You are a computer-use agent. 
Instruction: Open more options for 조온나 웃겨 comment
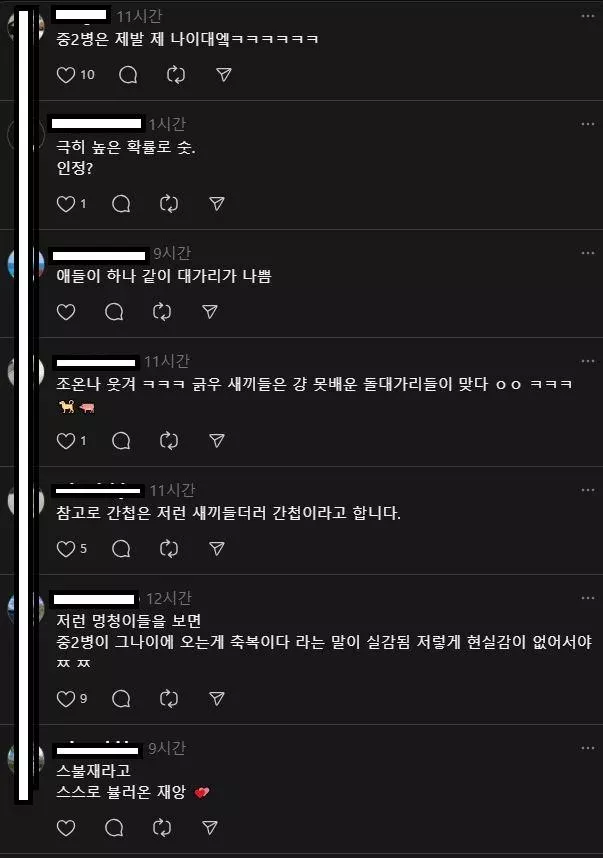(x=588, y=361)
